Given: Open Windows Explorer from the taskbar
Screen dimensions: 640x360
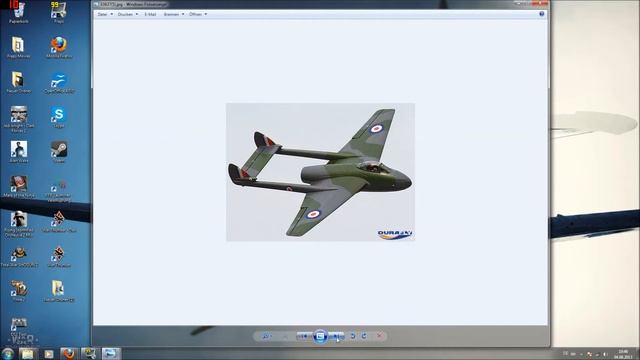Looking at the screenshot, I should 27,353.
